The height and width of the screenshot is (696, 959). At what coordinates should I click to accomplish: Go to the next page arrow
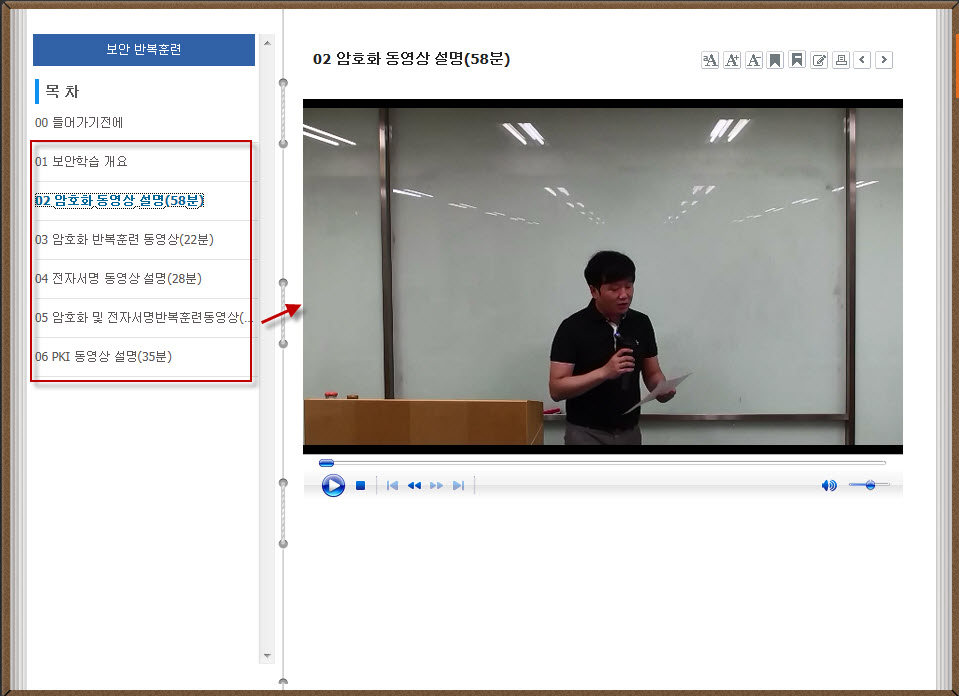point(884,60)
